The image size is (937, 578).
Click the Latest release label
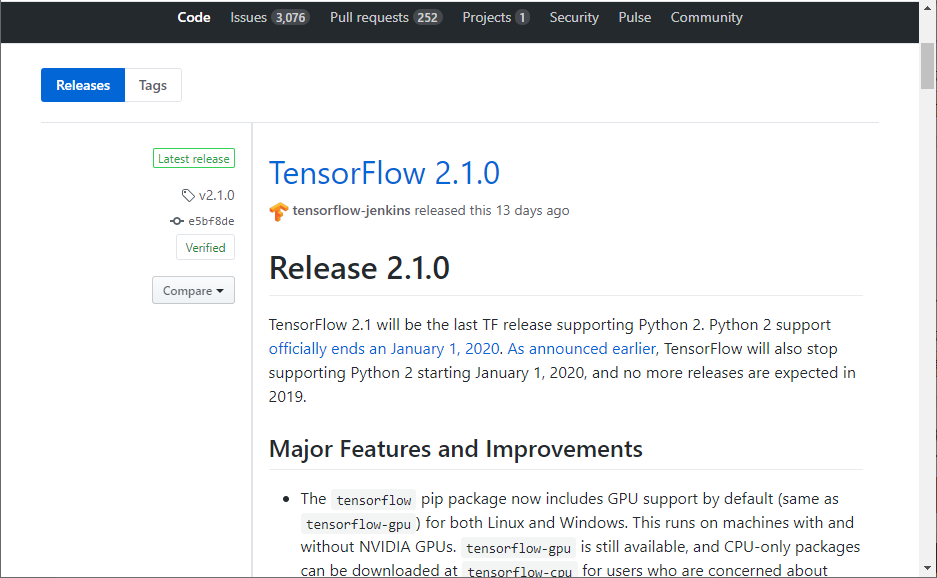click(193, 158)
